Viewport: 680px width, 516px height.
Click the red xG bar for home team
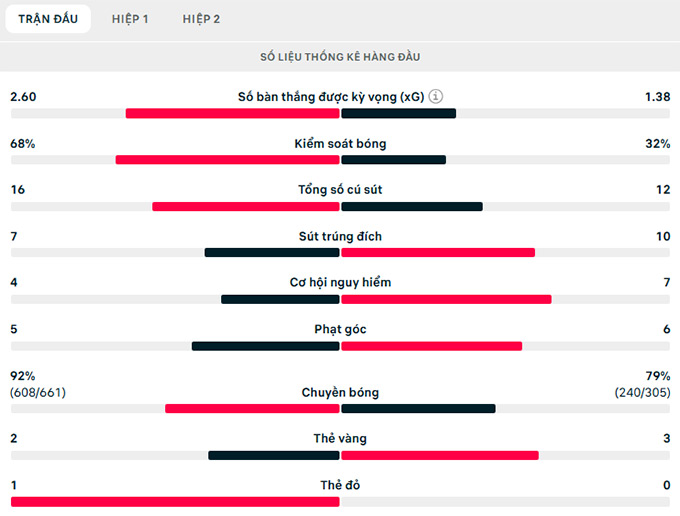[232, 113]
